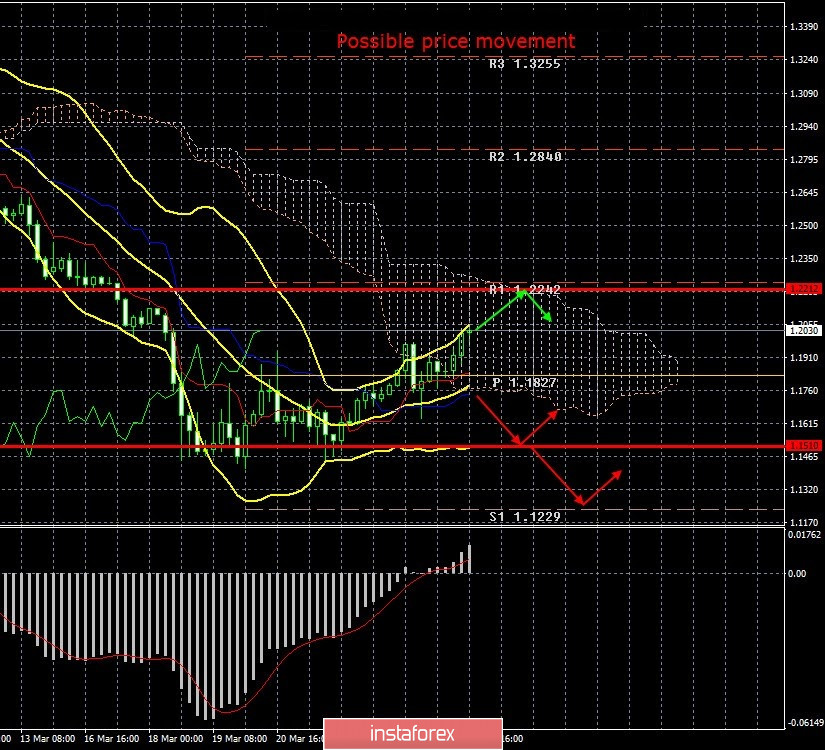Image resolution: width=825 pixels, height=750 pixels.
Task: Click the R1 1.2242 resistance label
Action: [x=525, y=289]
